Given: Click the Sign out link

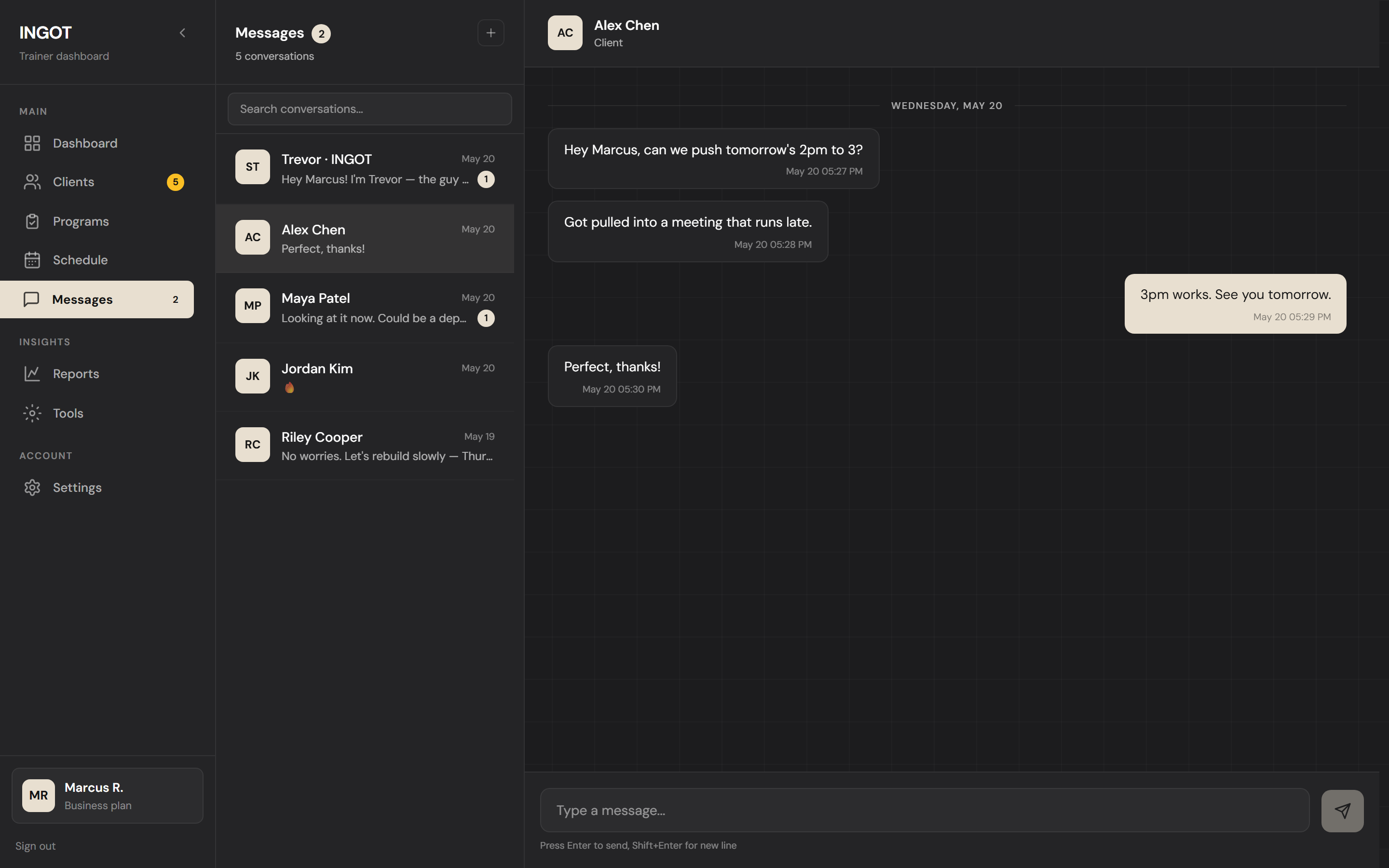Looking at the screenshot, I should (x=36, y=846).
